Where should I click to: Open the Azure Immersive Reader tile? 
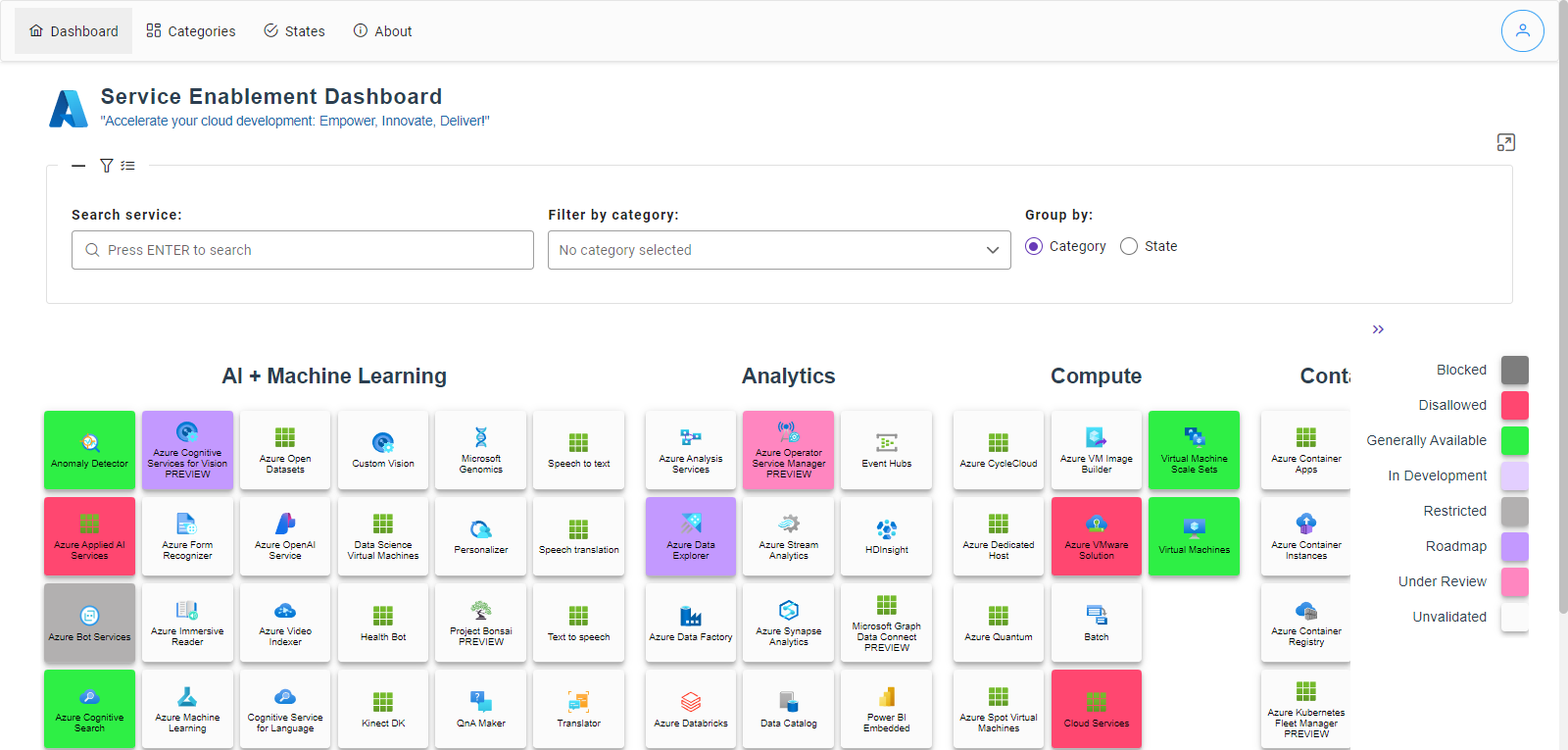pos(187,623)
